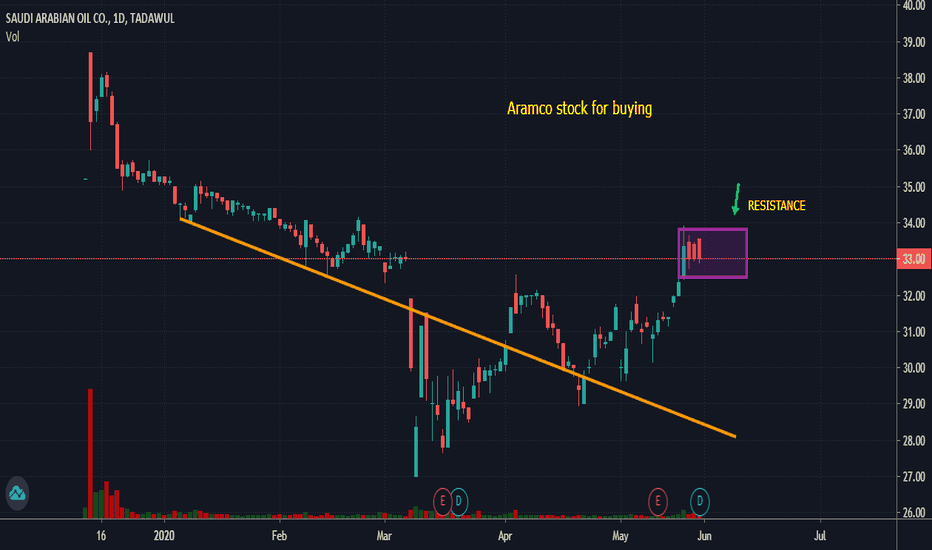Click the Jul date axis label
Viewport: 932px width, 550px height.
click(x=820, y=536)
